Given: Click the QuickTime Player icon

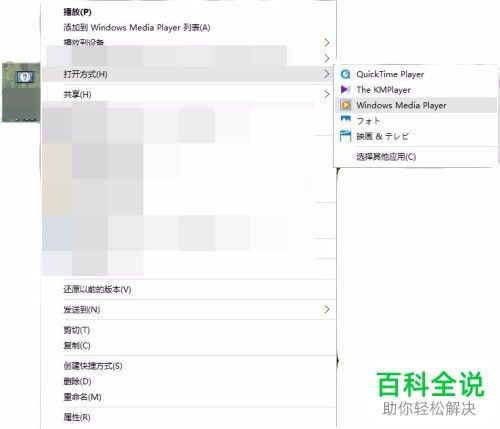Looking at the screenshot, I should (x=346, y=74).
